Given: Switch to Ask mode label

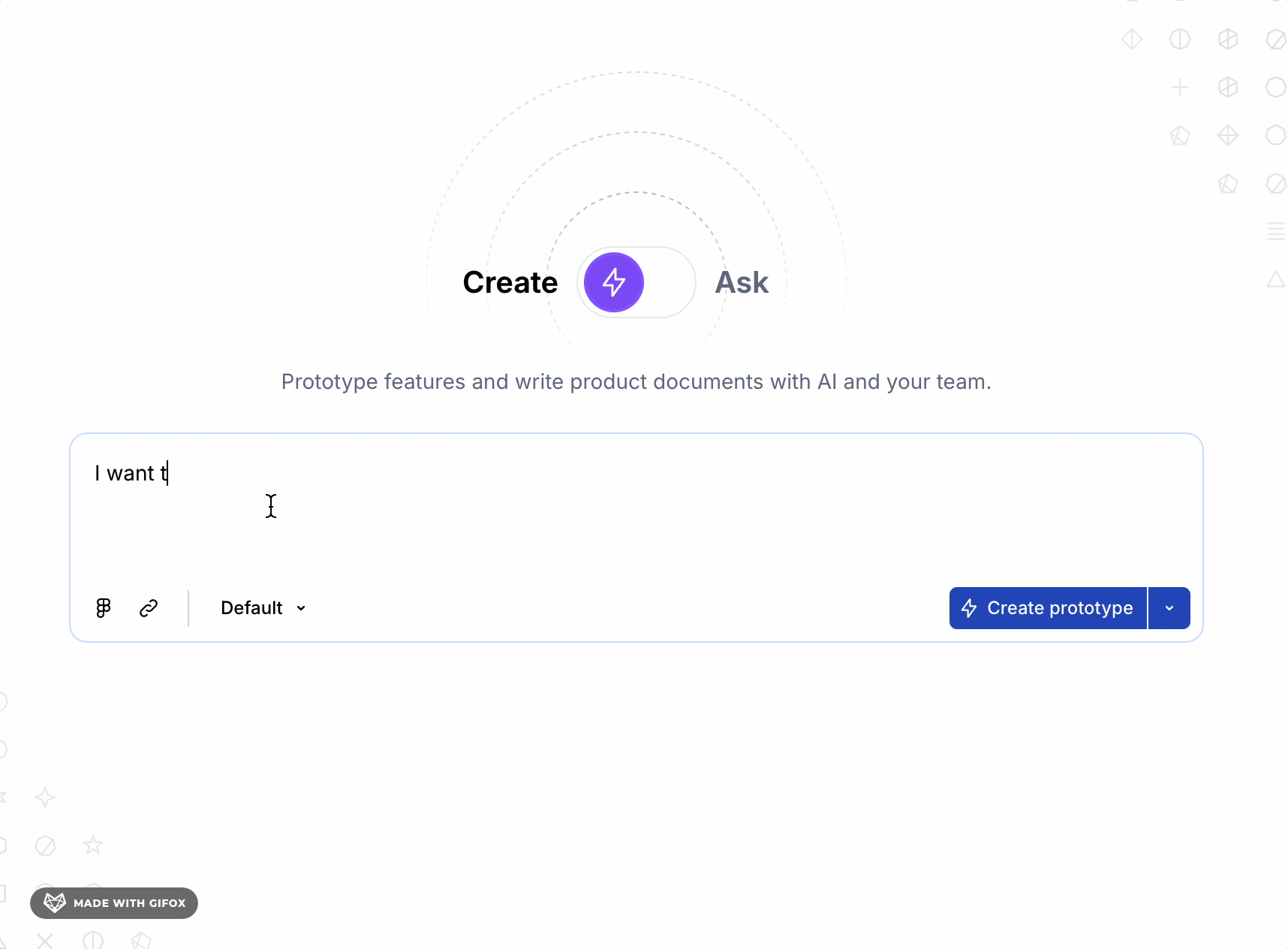Looking at the screenshot, I should coord(742,283).
